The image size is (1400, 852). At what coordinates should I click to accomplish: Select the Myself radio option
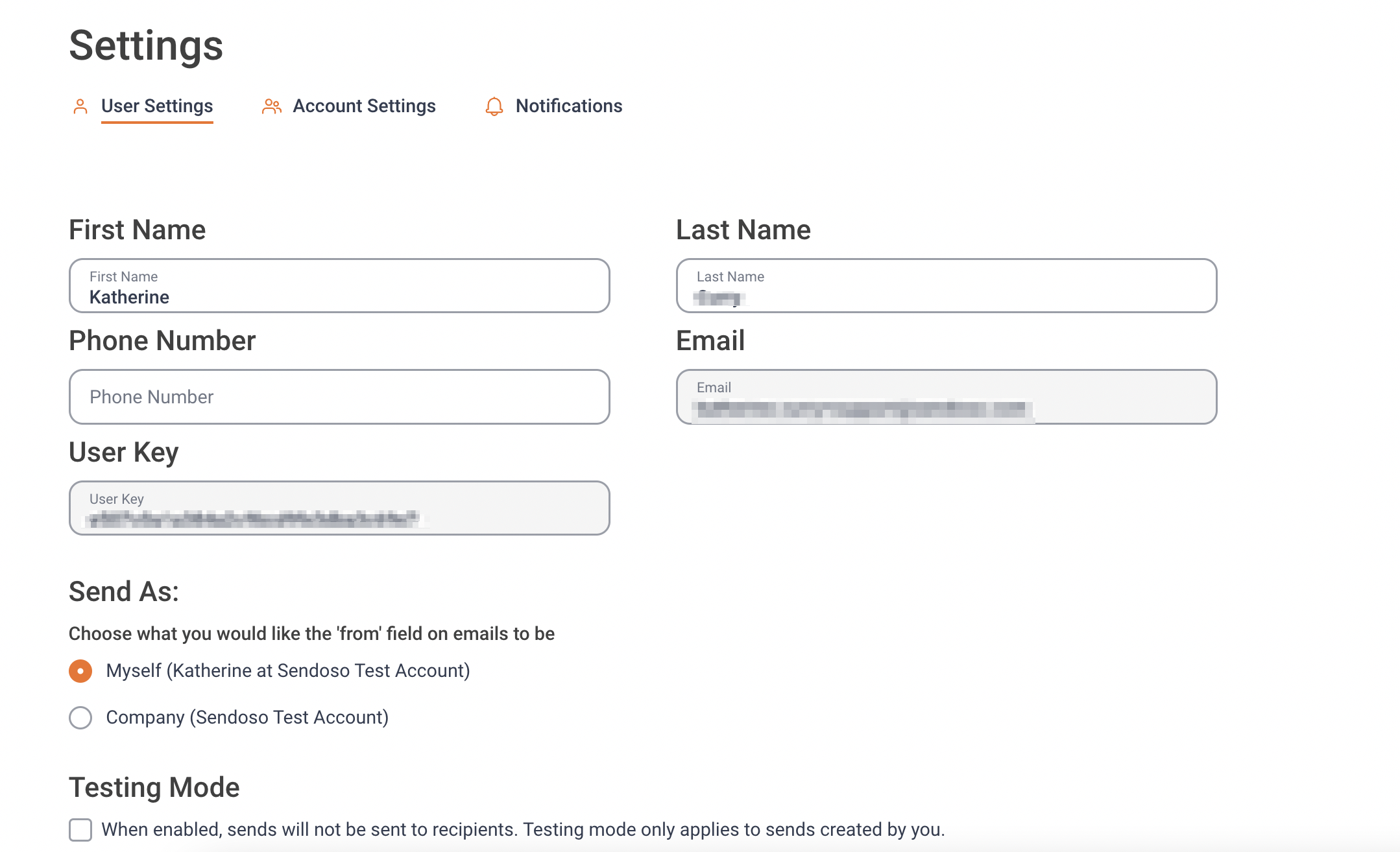coord(80,671)
